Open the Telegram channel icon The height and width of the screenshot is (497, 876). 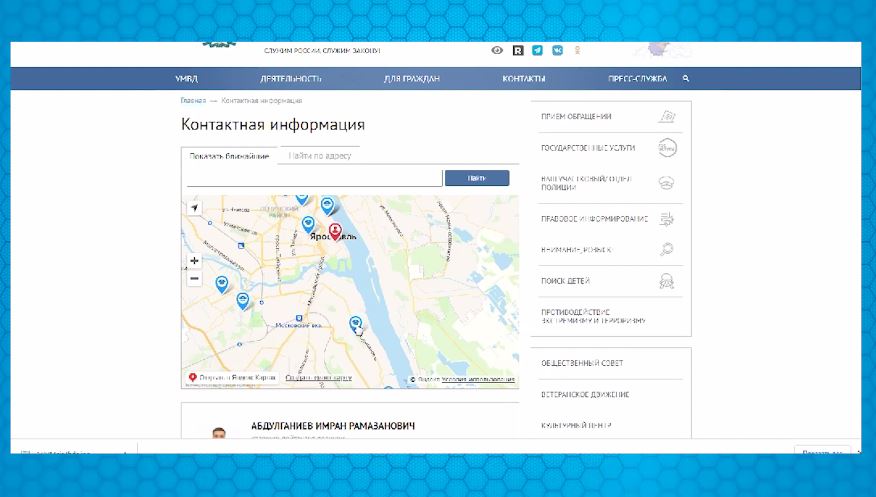[x=537, y=50]
